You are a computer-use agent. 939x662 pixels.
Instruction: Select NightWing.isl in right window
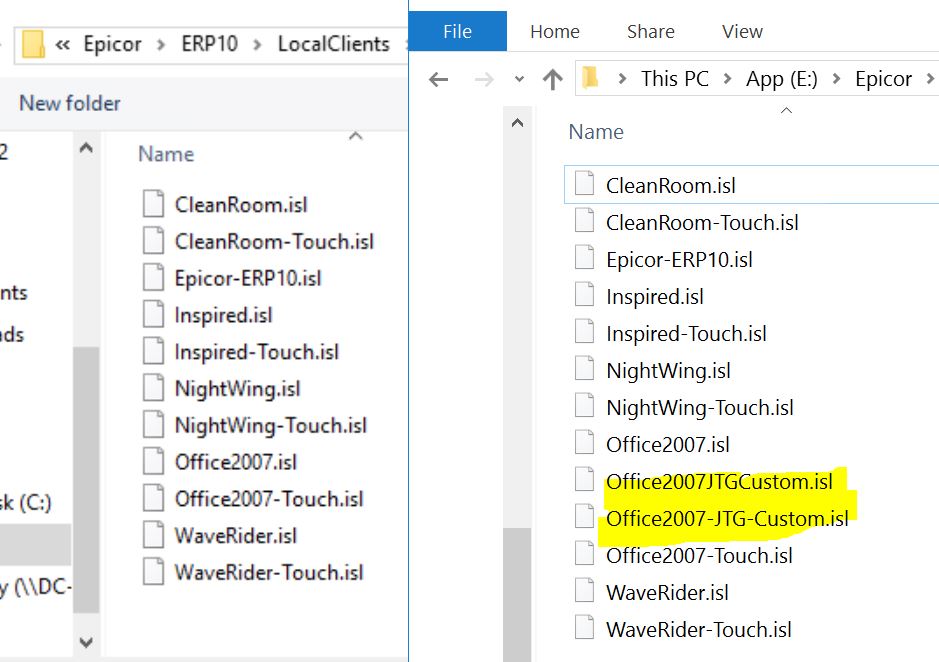pos(668,371)
